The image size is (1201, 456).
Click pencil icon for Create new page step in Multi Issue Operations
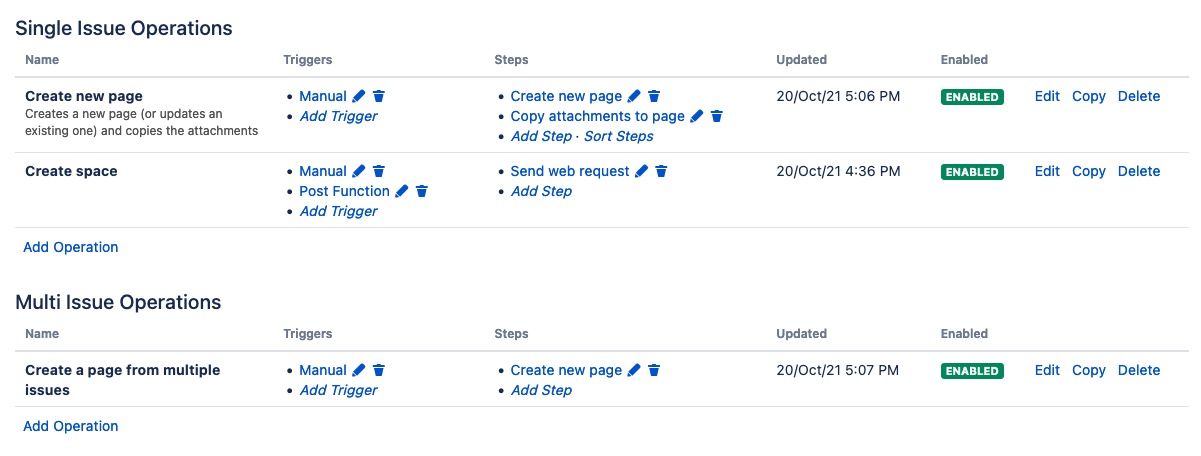634,371
